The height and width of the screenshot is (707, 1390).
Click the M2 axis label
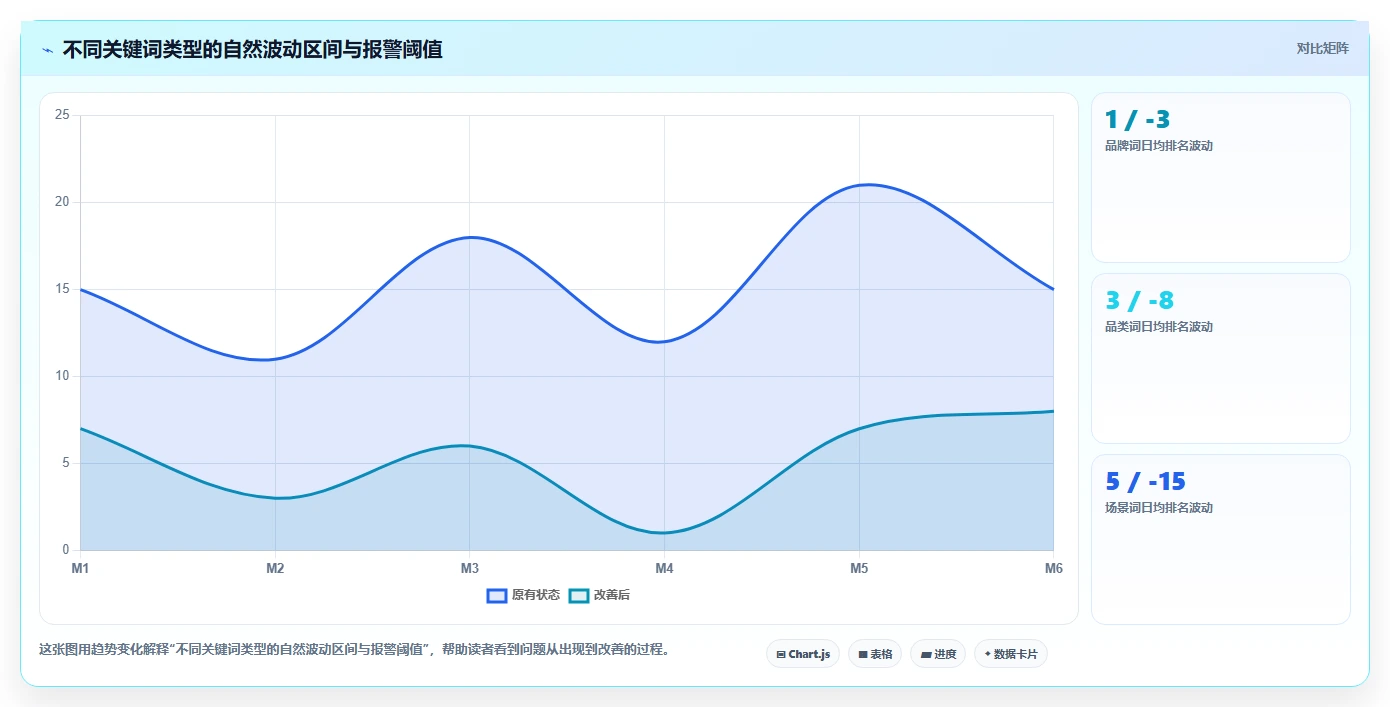(x=275, y=569)
